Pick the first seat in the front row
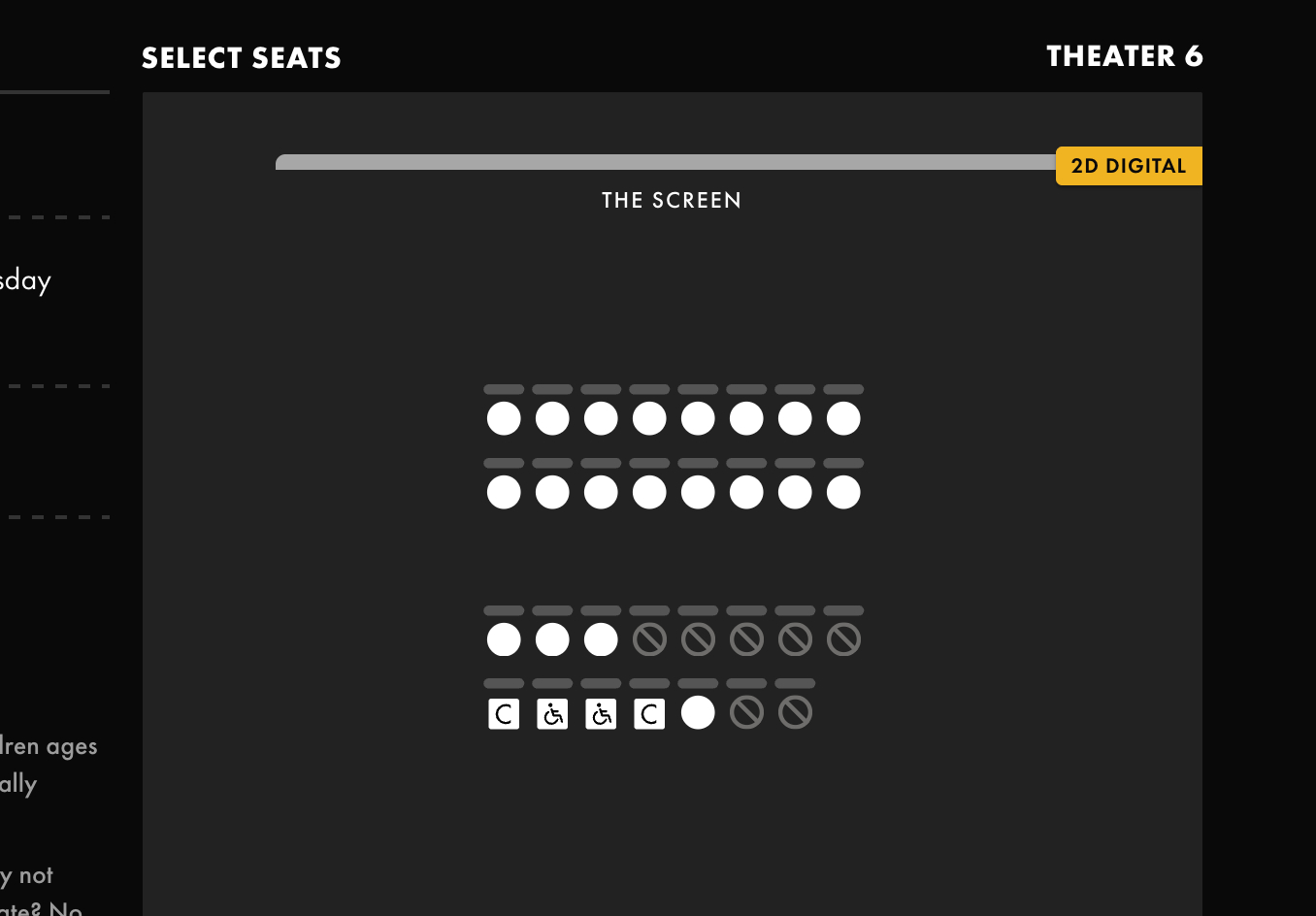 click(x=504, y=418)
